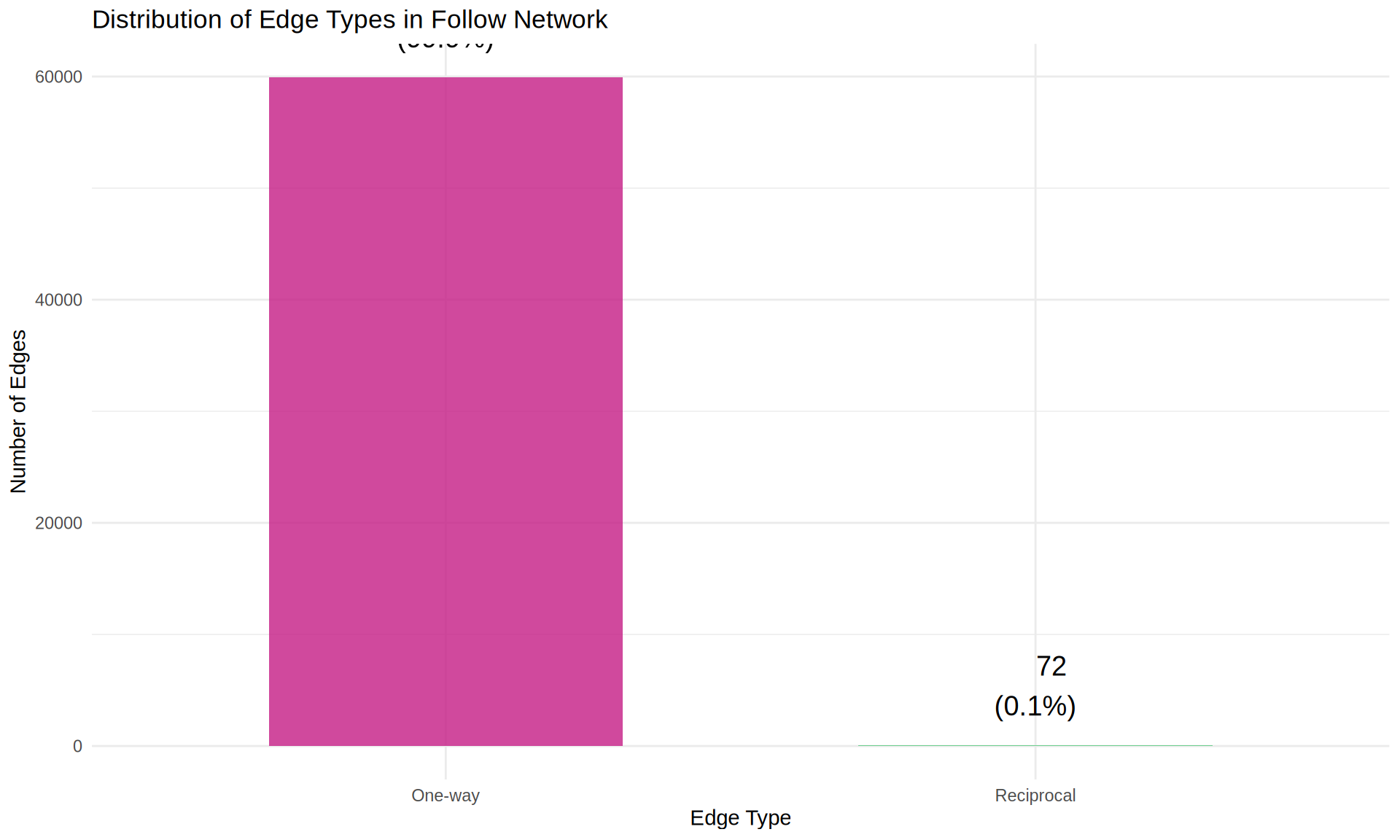Click the 0 y-axis tick label
The image size is (1400, 840).
pos(77,746)
